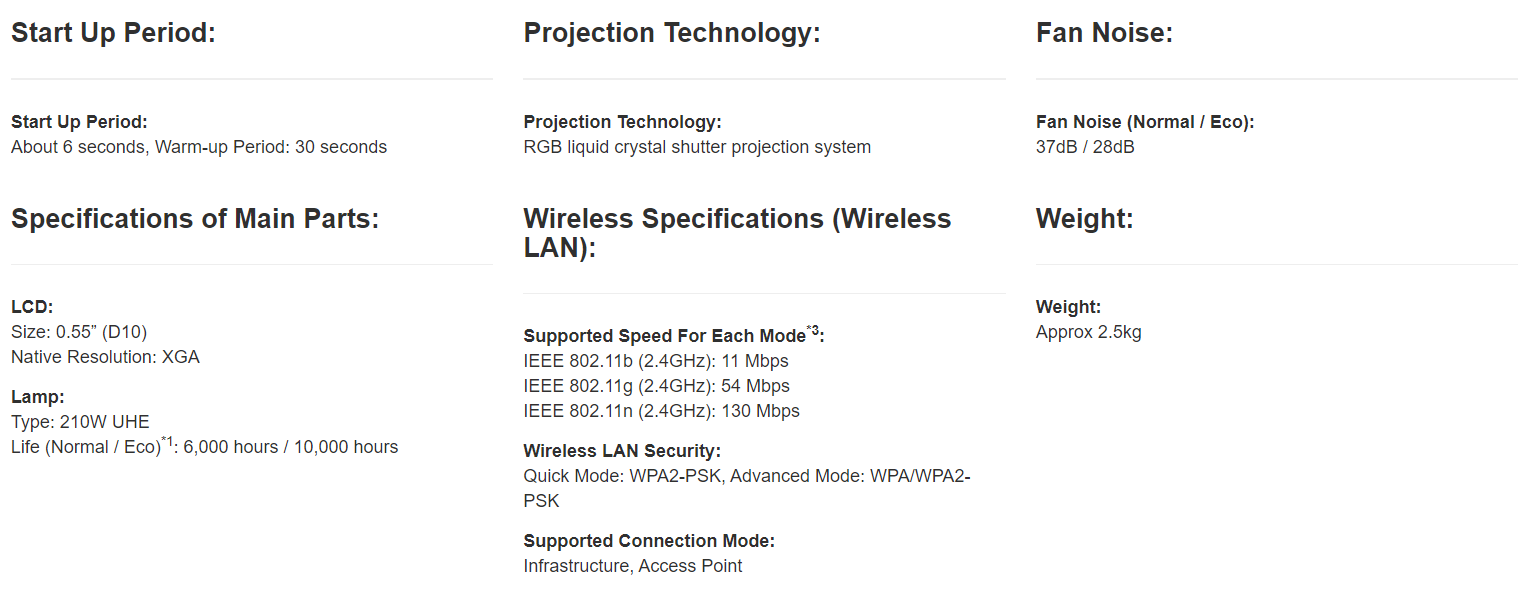Screen dimensions: 1522x591
Task: Click the Wireless Specifications (Wireless LAN) heading
Action: [x=737, y=232]
